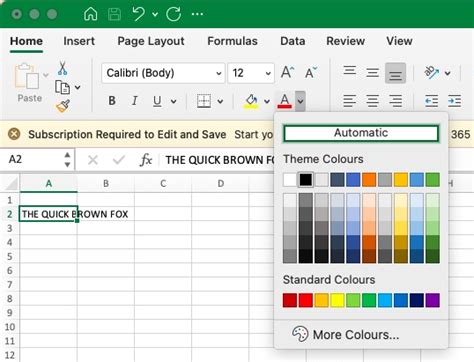Click the Redo circular arrow icon
Screen dimensions: 474x362
pos(173,14)
